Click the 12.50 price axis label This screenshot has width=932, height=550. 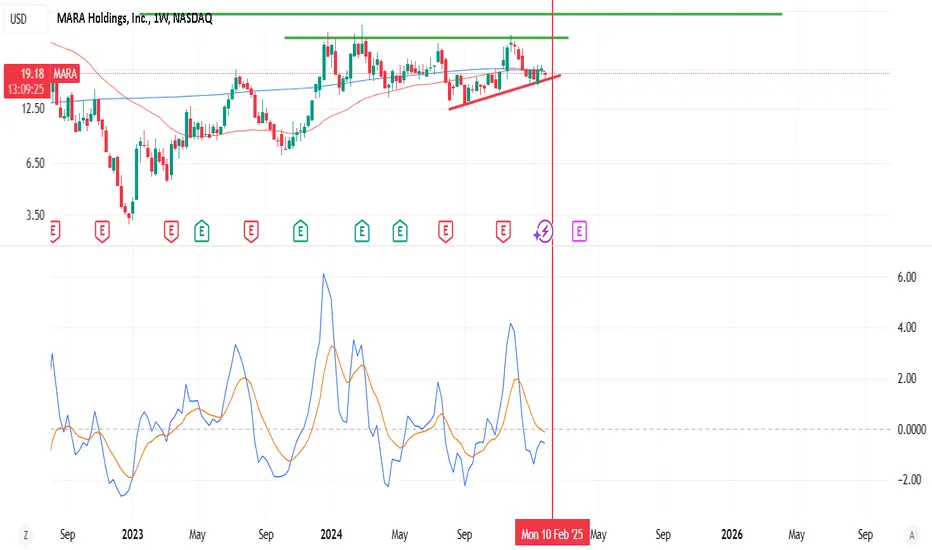coord(34,108)
